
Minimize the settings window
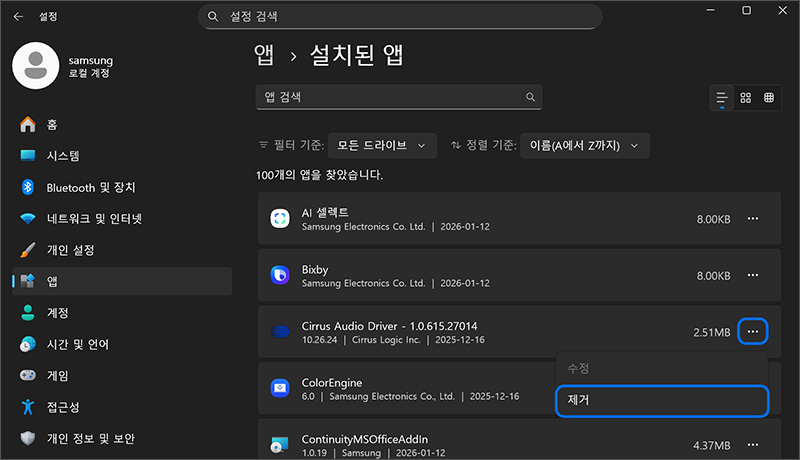710,10
